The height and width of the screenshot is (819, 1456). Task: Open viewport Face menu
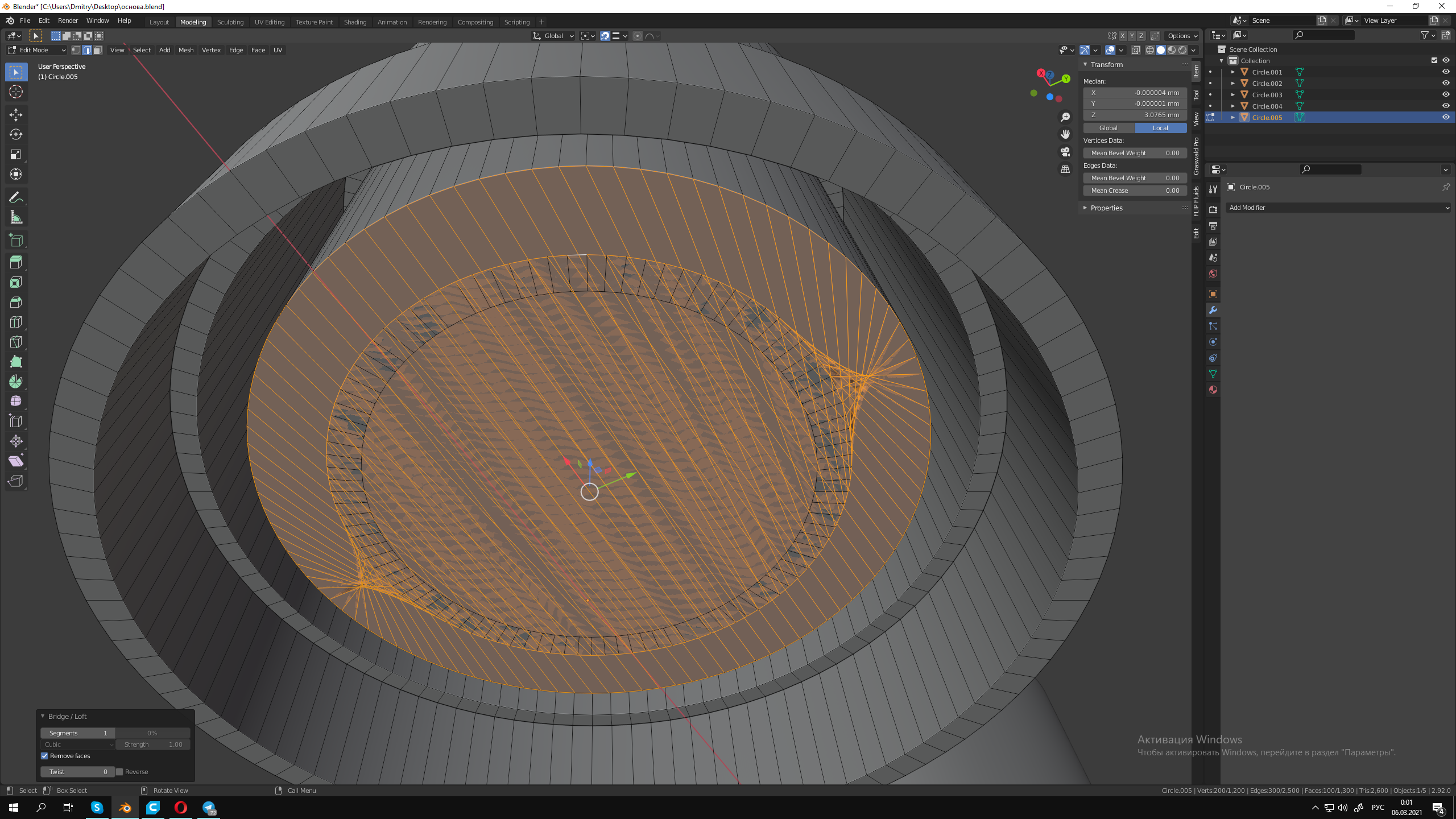coord(258,50)
